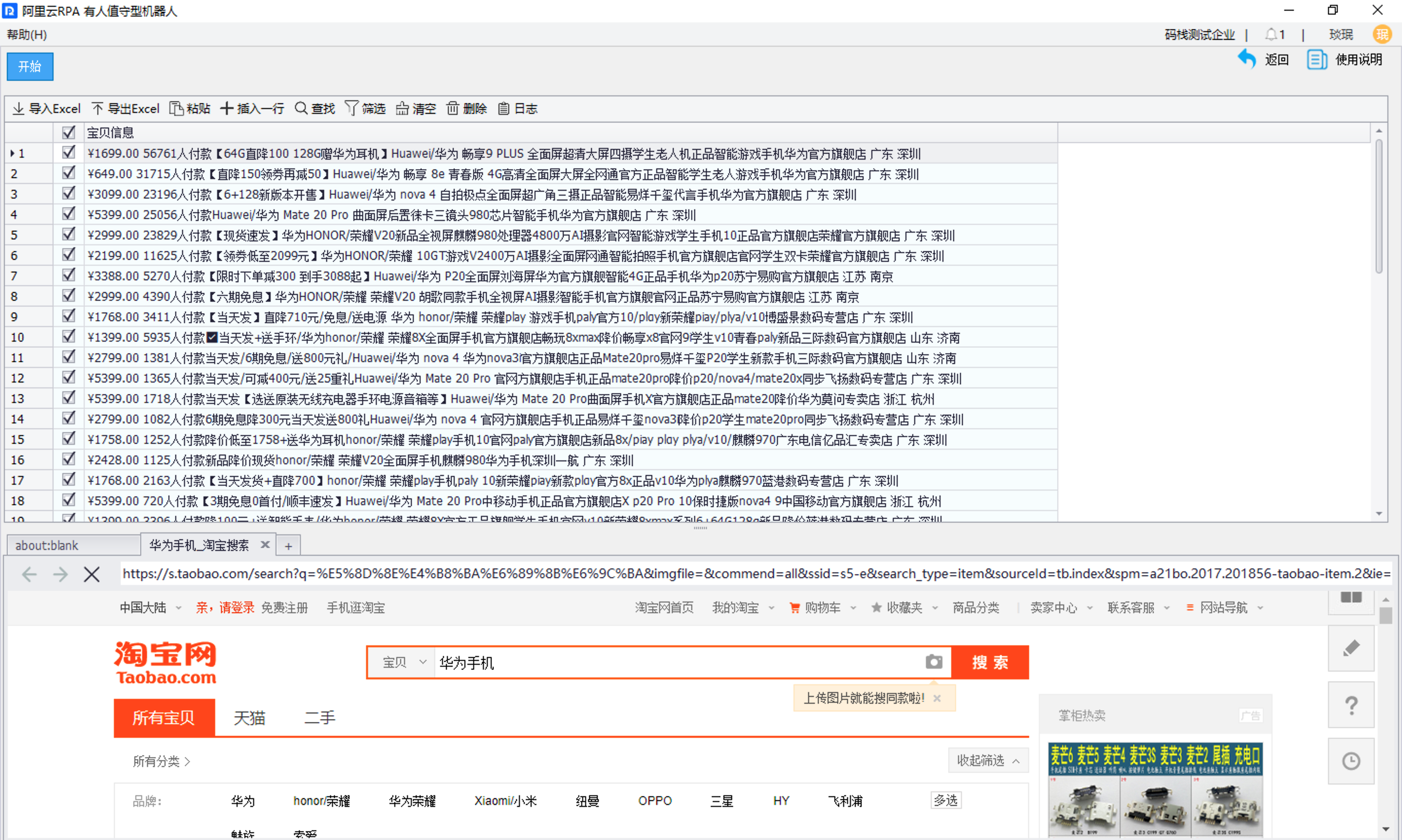Toggle row 17 checkbox
Screen dimensions: 1402x840
pyautogui.click(x=69, y=479)
